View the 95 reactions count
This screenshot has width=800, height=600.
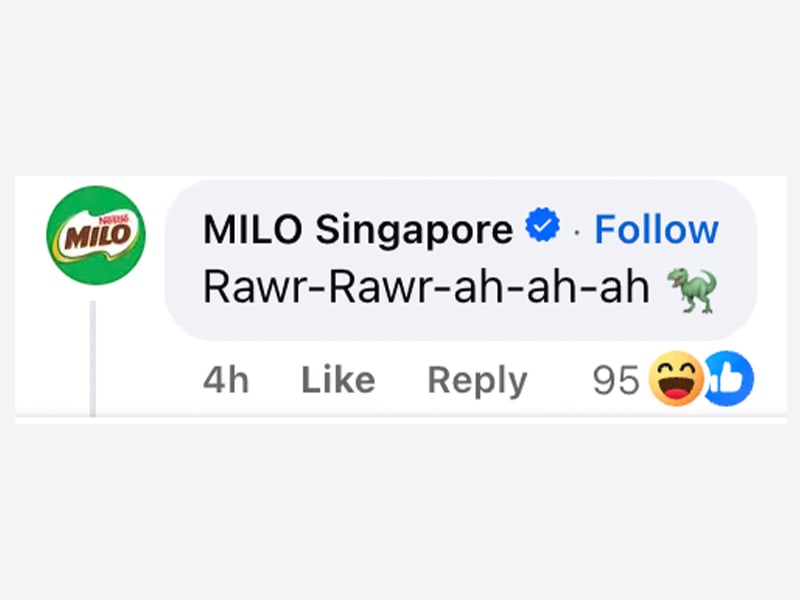coord(614,380)
